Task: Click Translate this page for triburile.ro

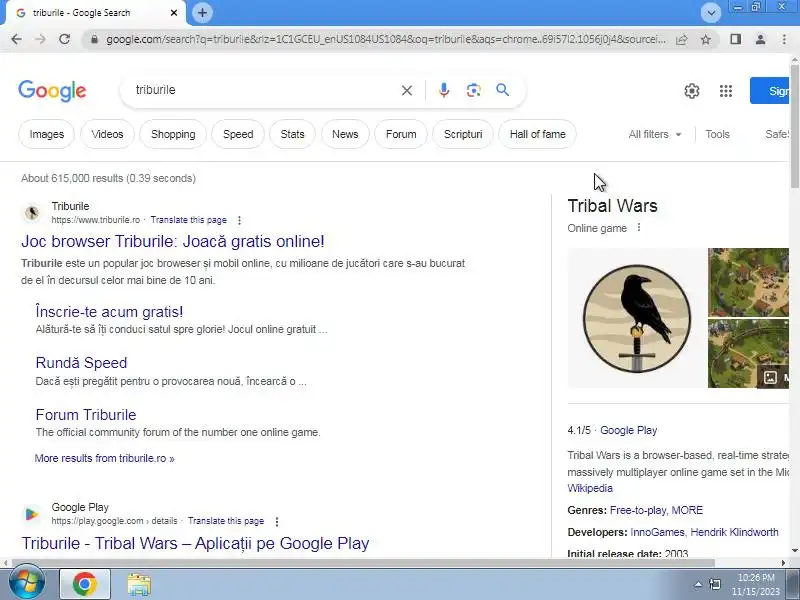Action: 188,220
